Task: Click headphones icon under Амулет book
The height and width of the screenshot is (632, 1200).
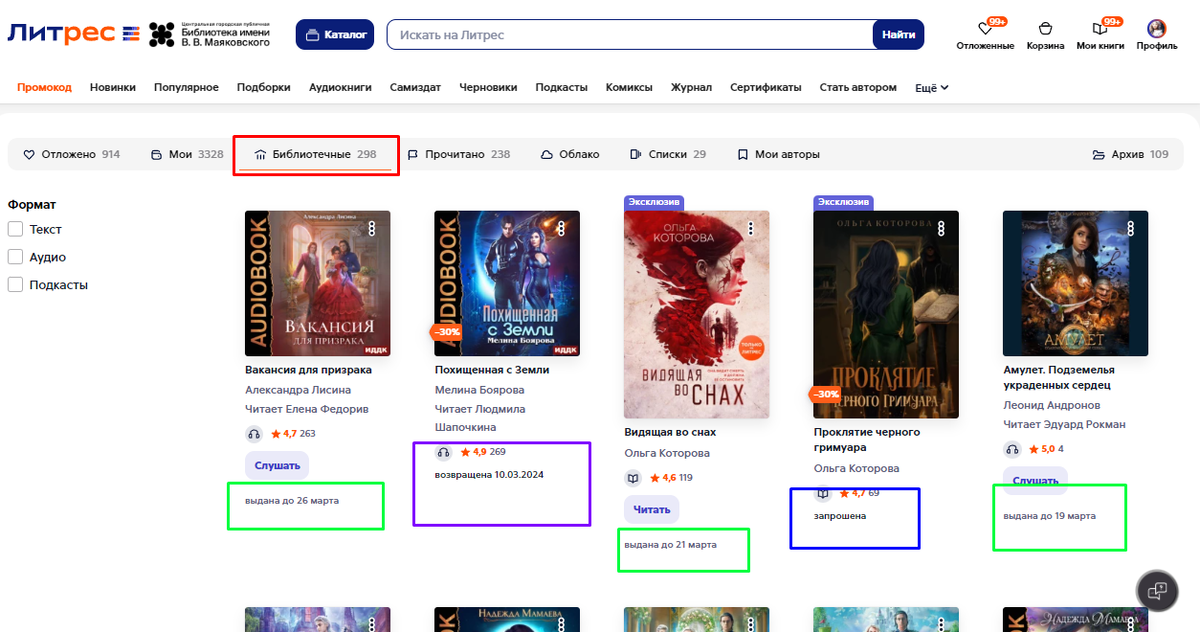Action: tap(1012, 450)
